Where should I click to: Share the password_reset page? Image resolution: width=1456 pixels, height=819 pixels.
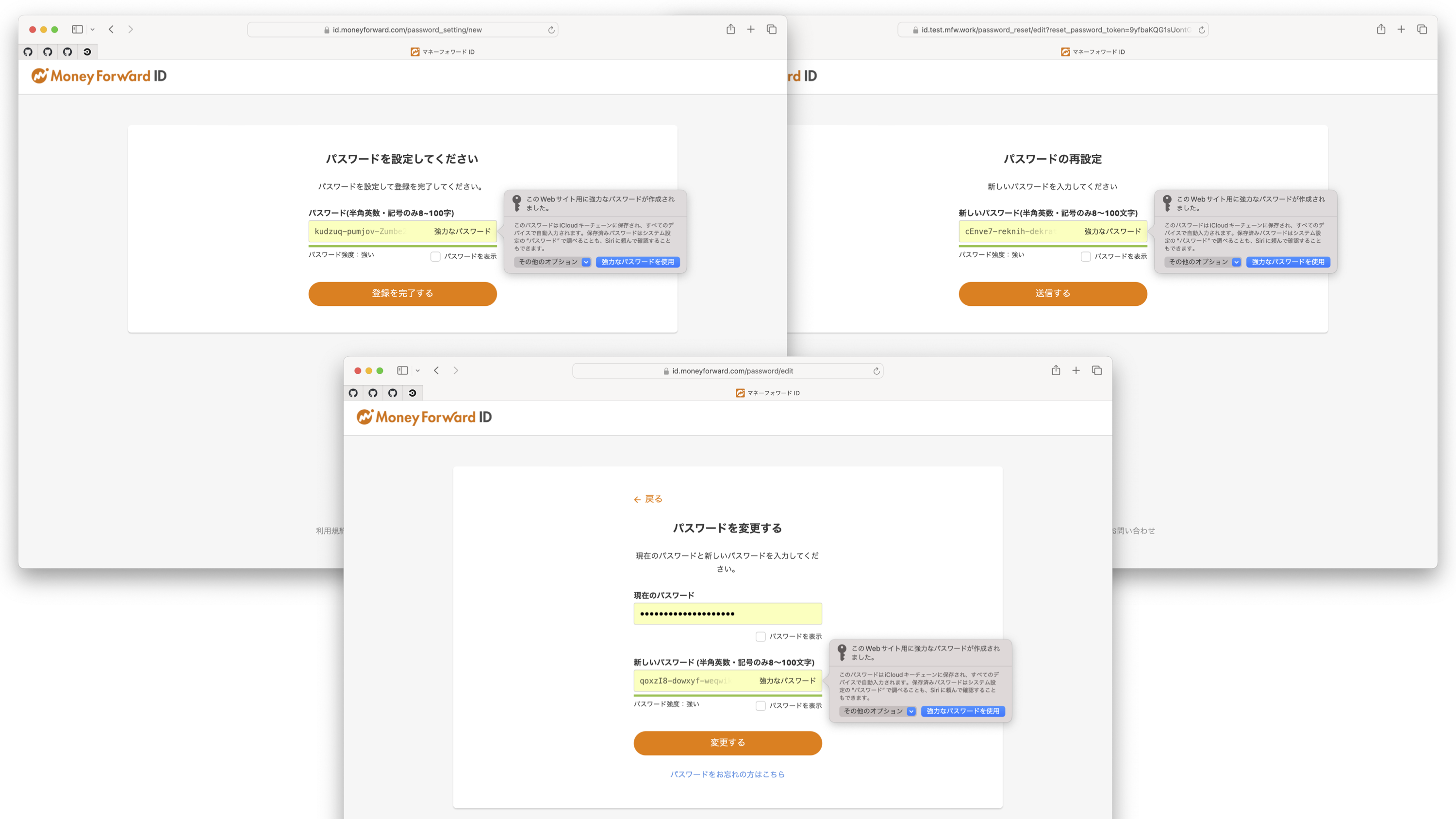(1381, 29)
